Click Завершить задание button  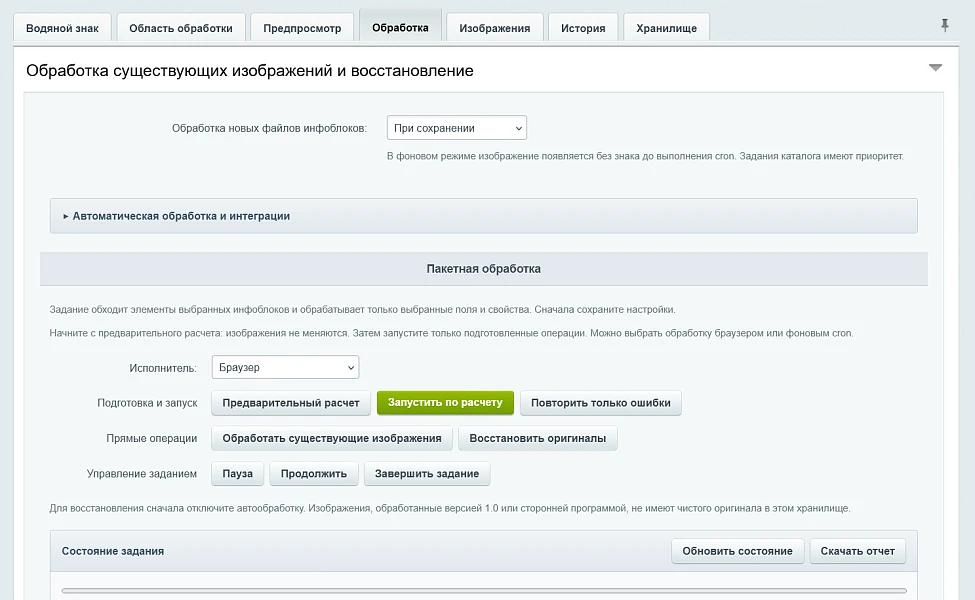coord(427,474)
